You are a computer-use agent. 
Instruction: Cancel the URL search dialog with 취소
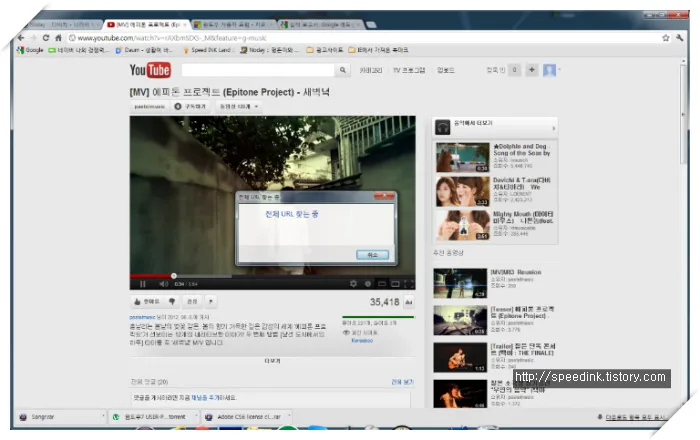point(372,255)
